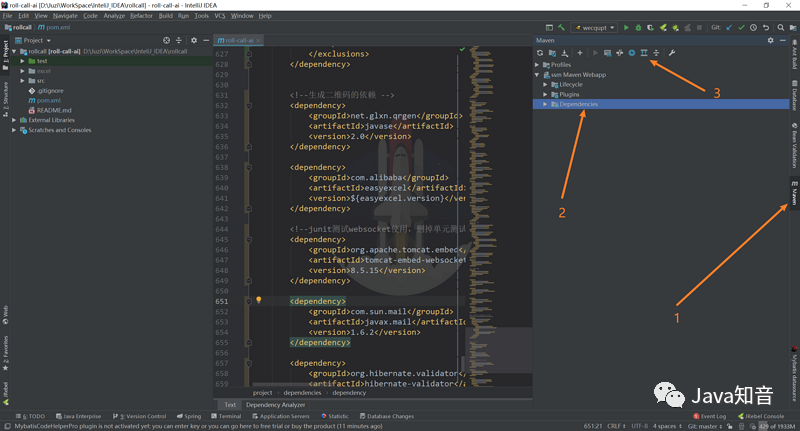The height and width of the screenshot is (431, 800).
Task: Click Execute Maven Goal icon
Action: tap(607, 53)
